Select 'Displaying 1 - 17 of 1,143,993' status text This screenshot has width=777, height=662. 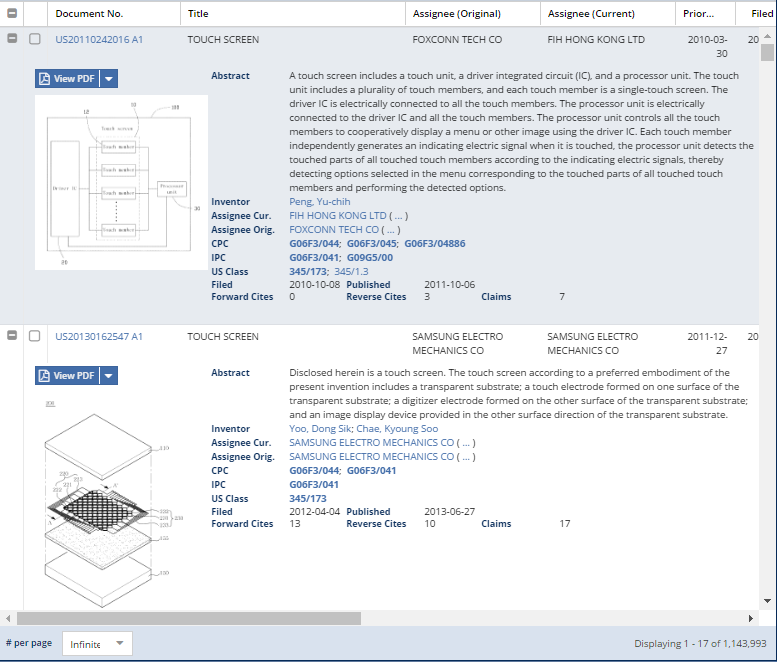click(700, 644)
